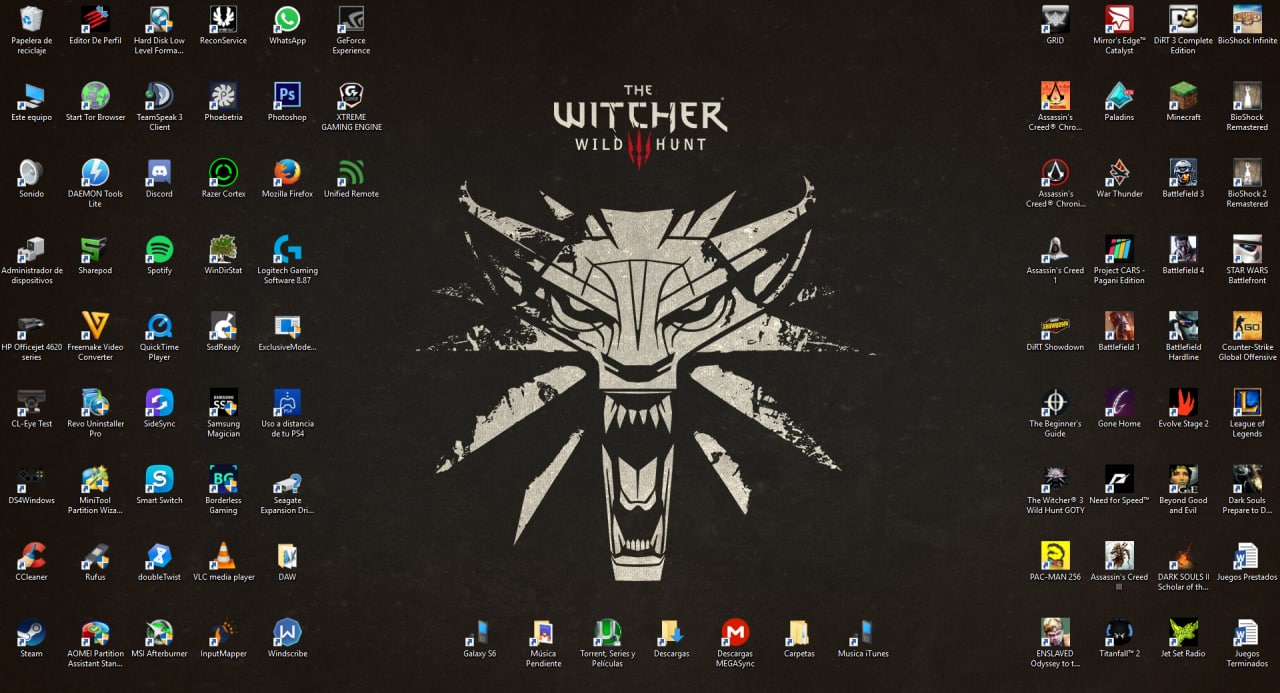Open Samsung Magician shortcut
The image size is (1280, 693).
click(x=223, y=403)
